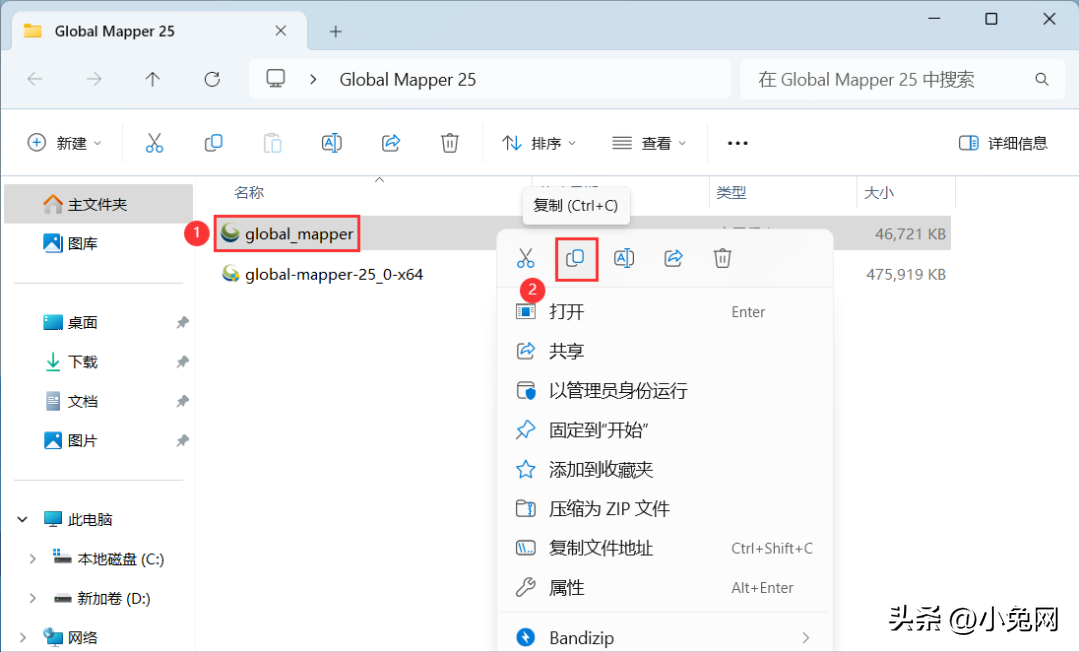Image resolution: width=1079 pixels, height=652 pixels.
Task: Open the 排序 sort dropdown
Action: (539, 143)
